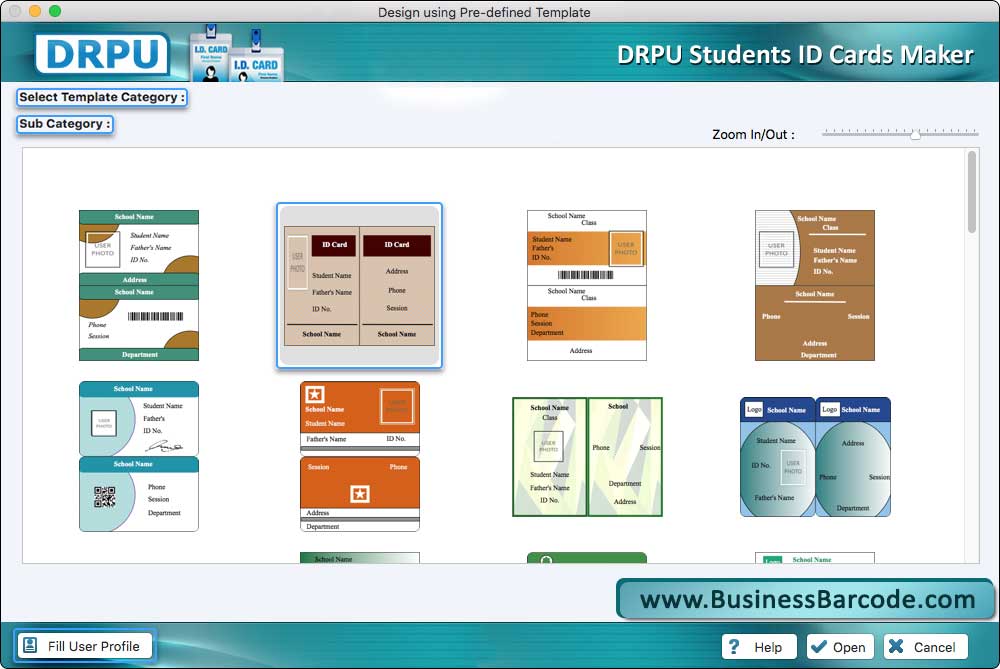Select the orange star logo template
The height and width of the screenshot is (669, 1000).
tap(360, 456)
